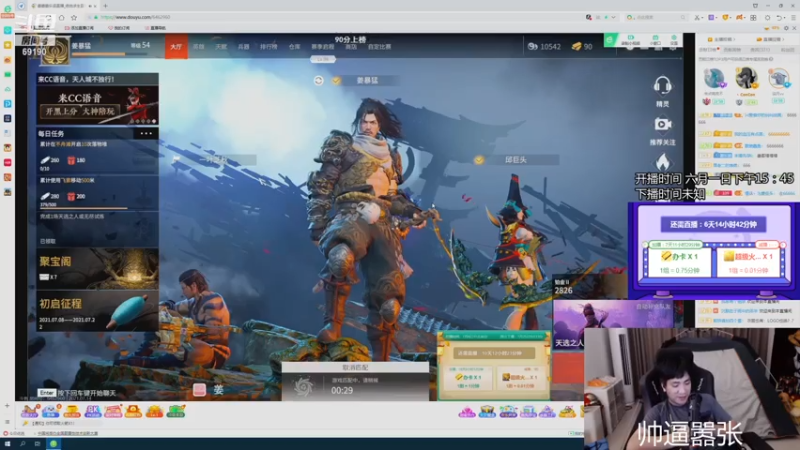The width and height of the screenshot is (800, 450).
Task: Open the 聚宝阁 banner
Action: click(x=97, y=269)
